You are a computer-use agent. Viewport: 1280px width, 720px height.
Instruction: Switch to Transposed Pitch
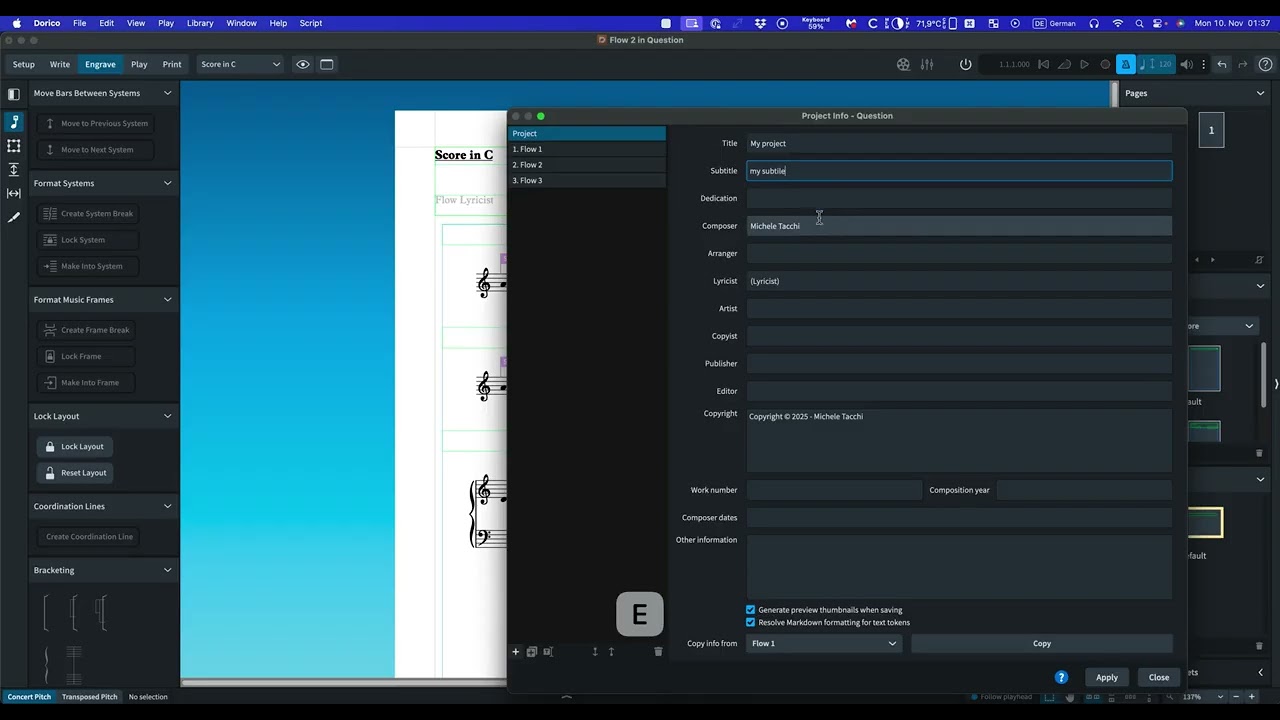89,697
